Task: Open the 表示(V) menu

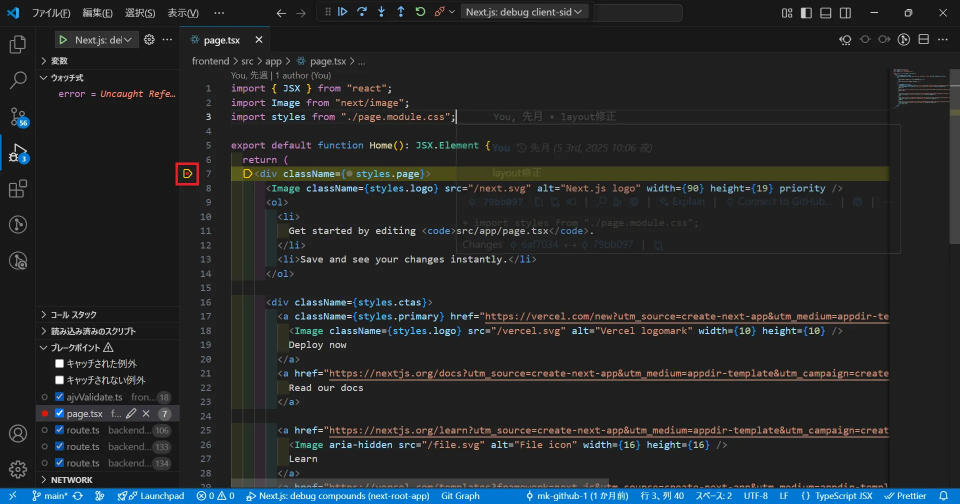Action: (x=183, y=13)
